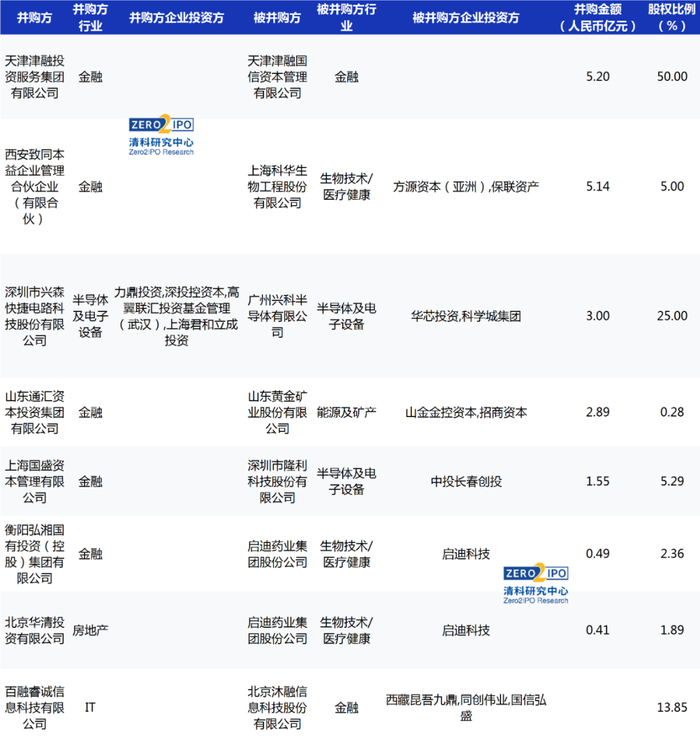Click the 并购金额(人民币亿元) column header

click(598, 18)
